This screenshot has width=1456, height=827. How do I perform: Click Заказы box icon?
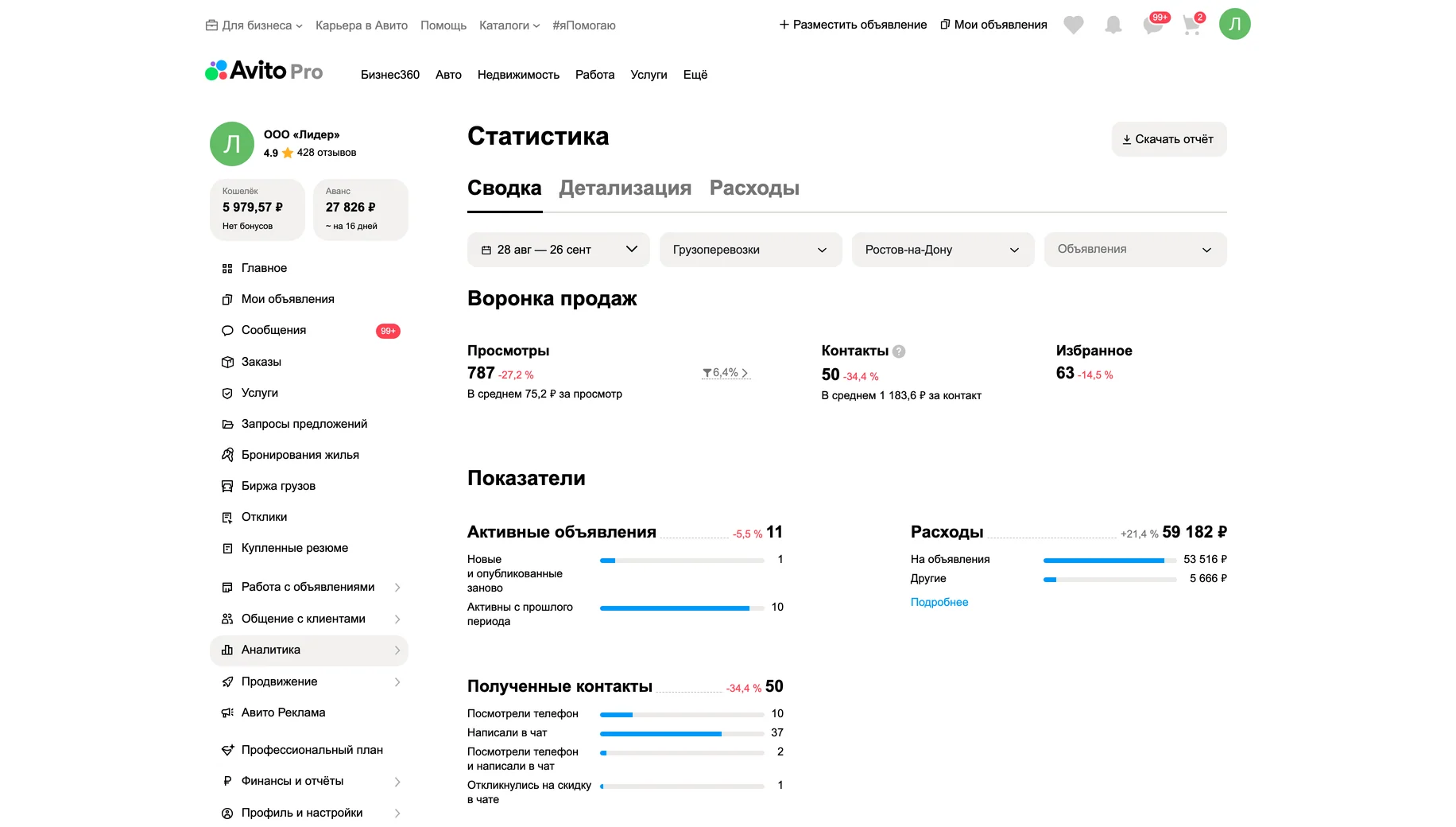[227, 363]
